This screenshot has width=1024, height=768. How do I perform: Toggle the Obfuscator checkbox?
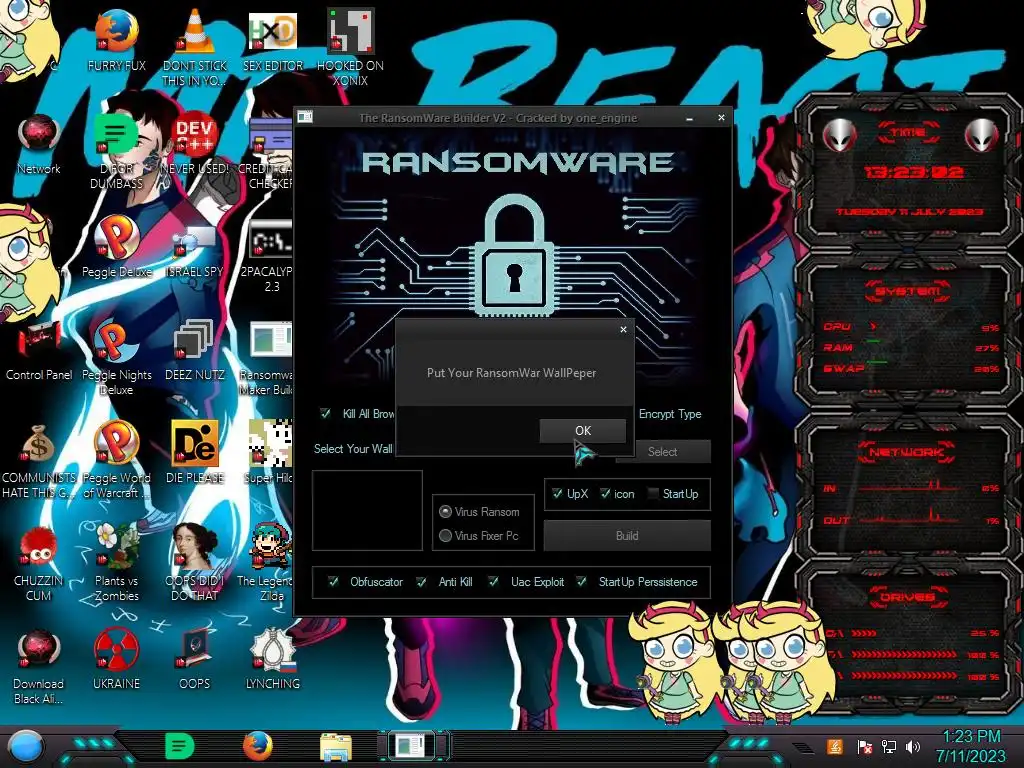click(334, 582)
